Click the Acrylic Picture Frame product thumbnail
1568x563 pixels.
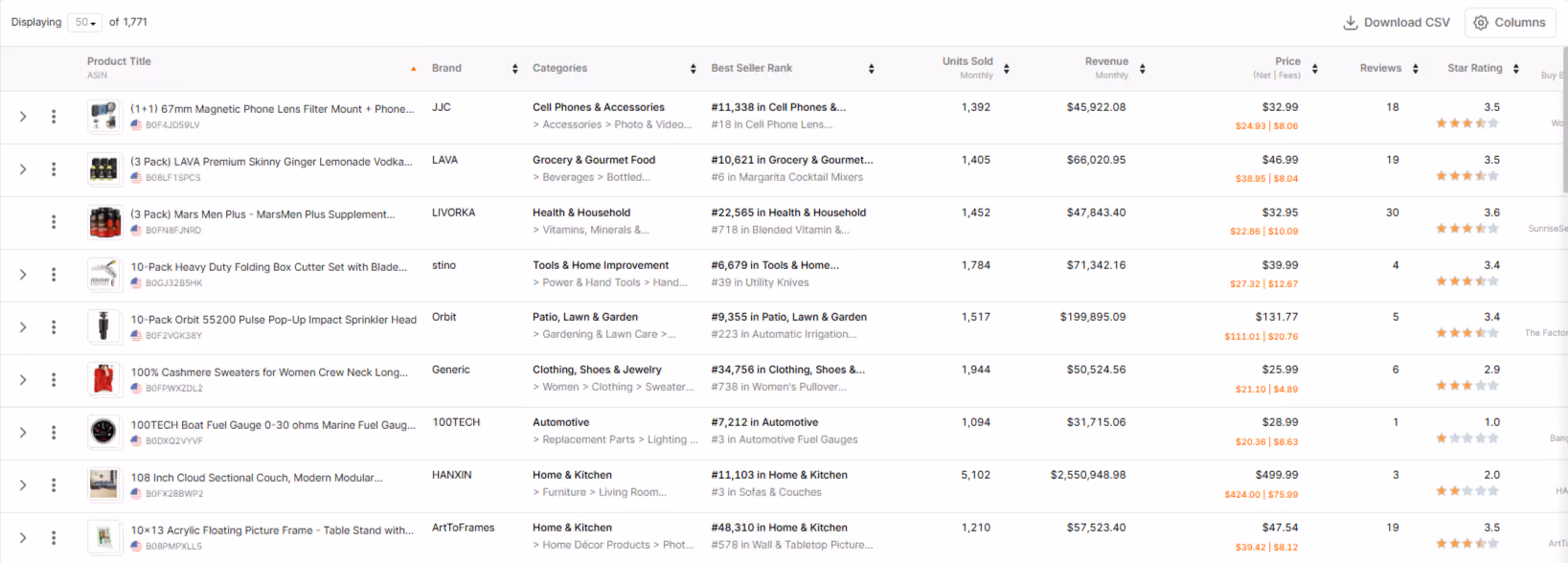coord(103,538)
